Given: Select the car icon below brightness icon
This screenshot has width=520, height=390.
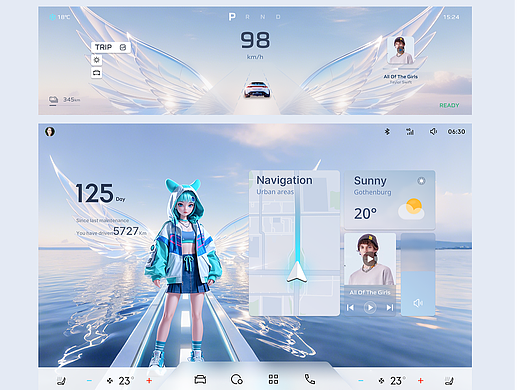Looking at the screenshot, I should click(x=97, y=73).
